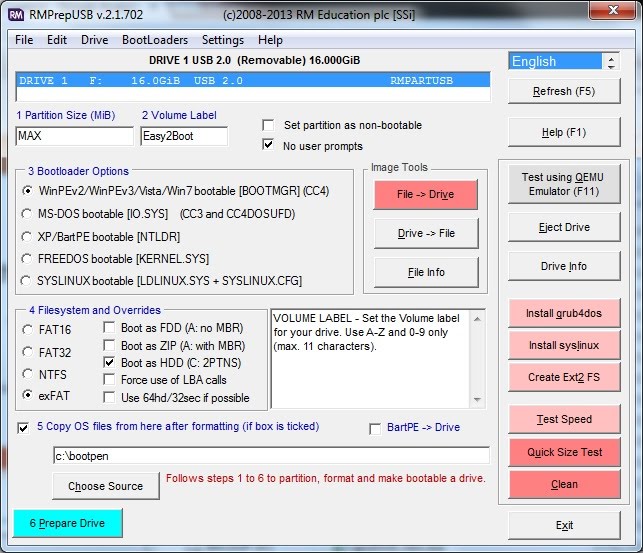The height and width of the screenshot is (553, 643).
Task: Choose the NTFS filesystem radio button
Action: point(28,375)
